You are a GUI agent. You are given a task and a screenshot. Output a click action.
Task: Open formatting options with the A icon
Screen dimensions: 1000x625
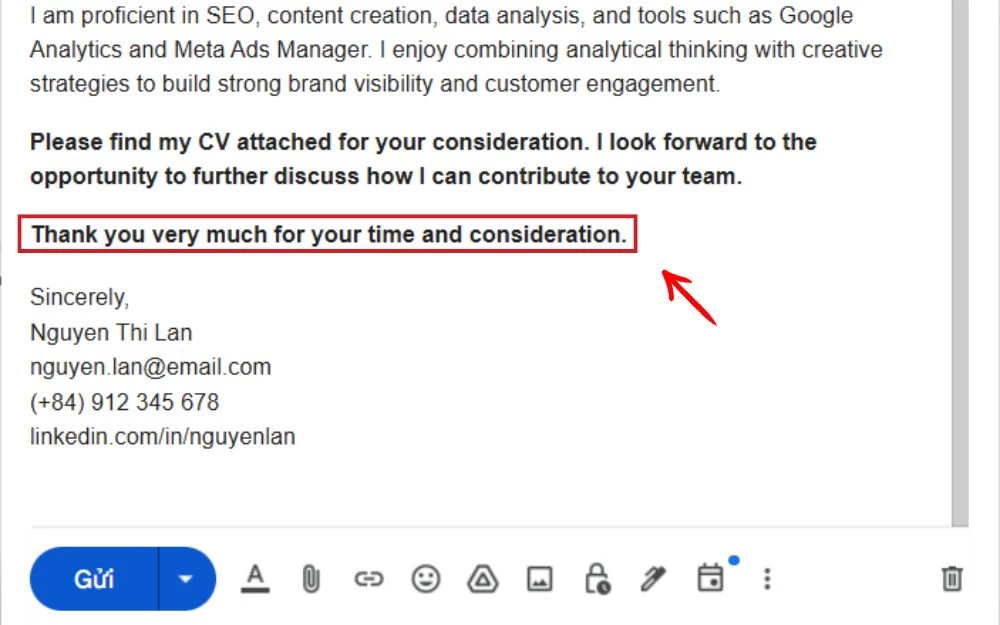(x=255, y=579)
